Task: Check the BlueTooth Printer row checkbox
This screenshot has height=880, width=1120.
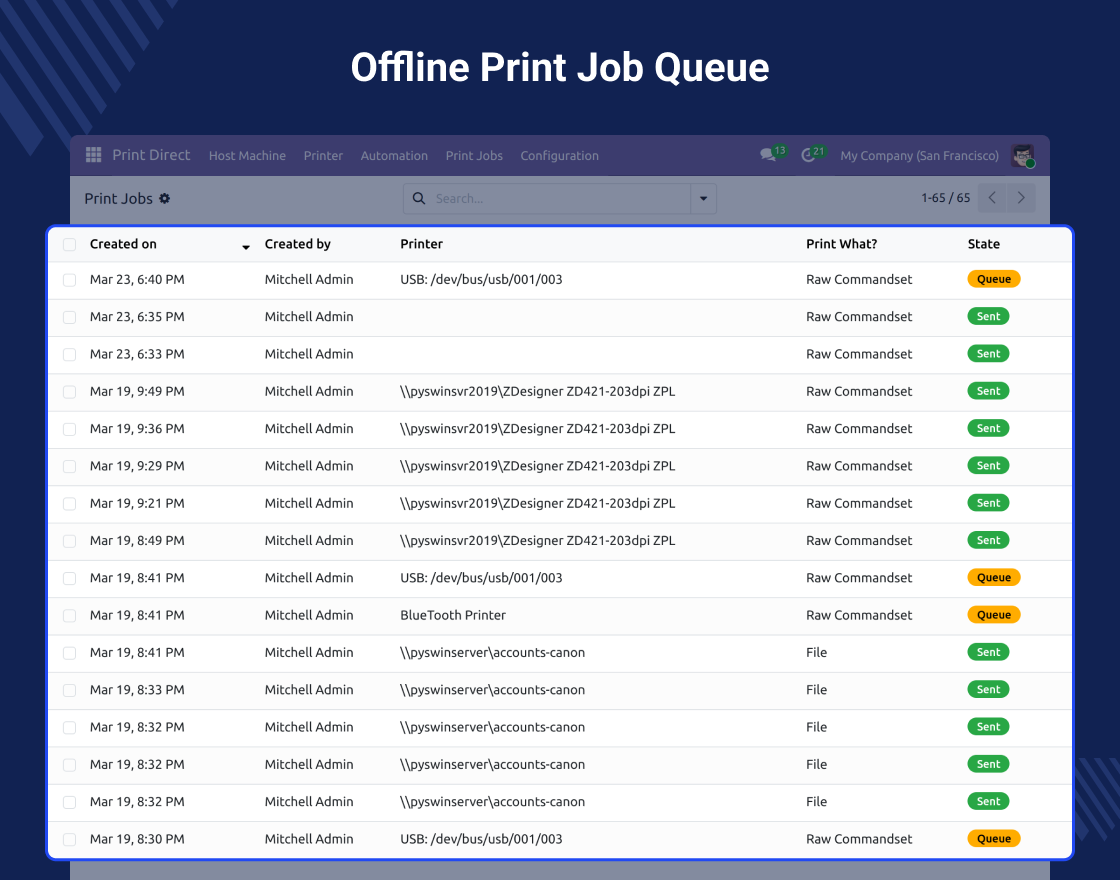Action: (69, 616)
